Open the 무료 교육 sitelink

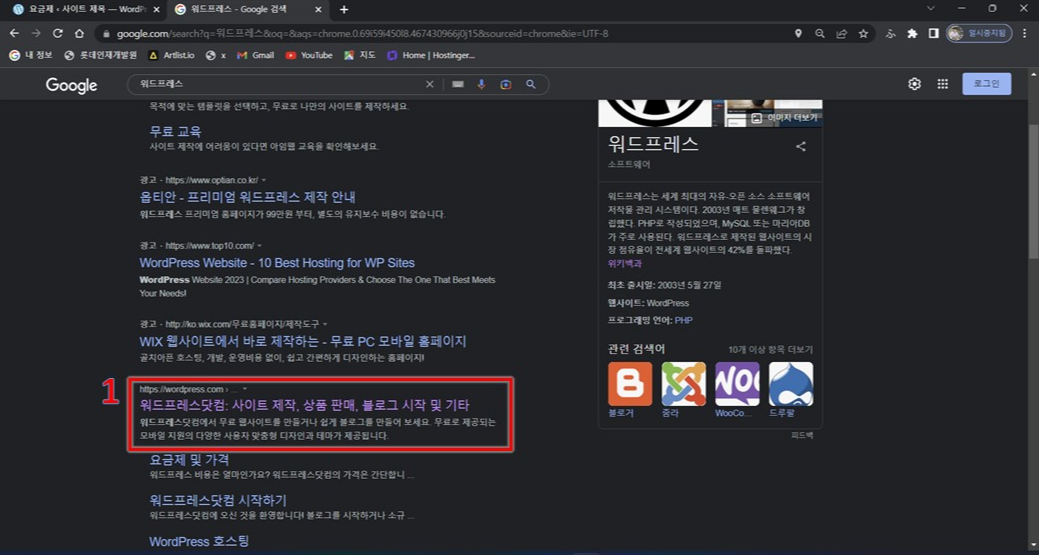click(175, 131)
